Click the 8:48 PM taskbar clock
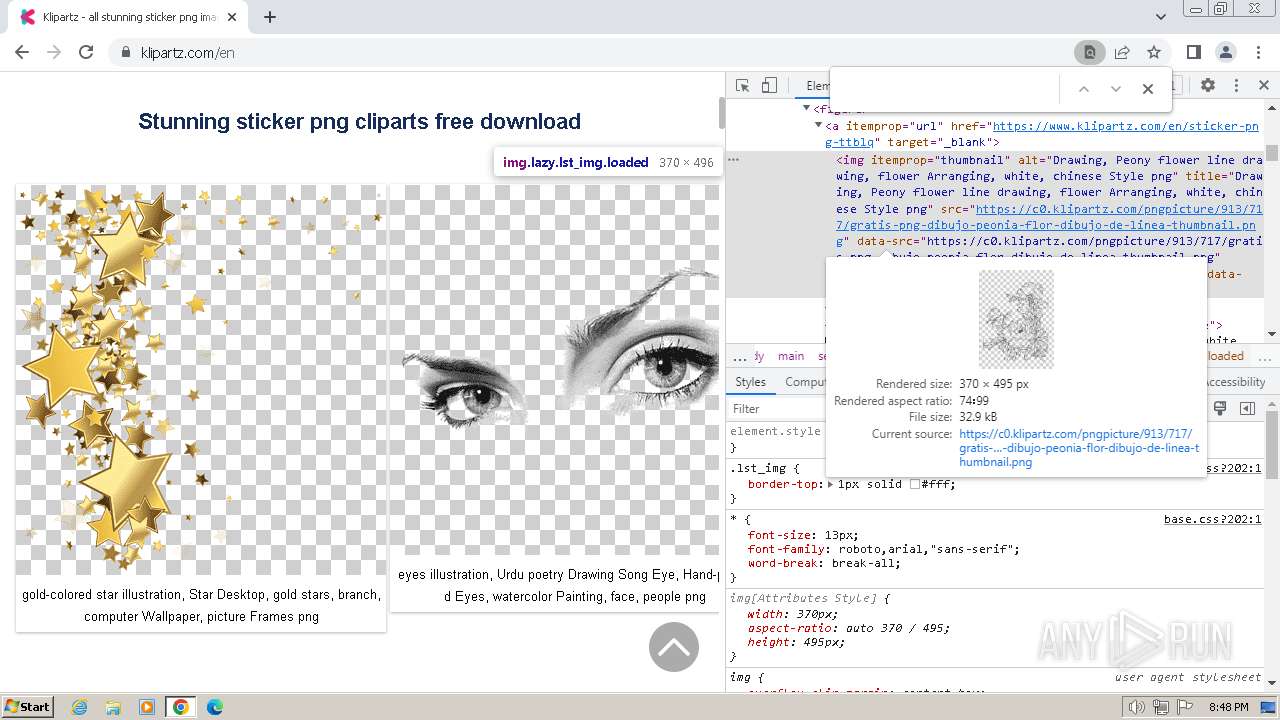 click(x=1228, y=707)
